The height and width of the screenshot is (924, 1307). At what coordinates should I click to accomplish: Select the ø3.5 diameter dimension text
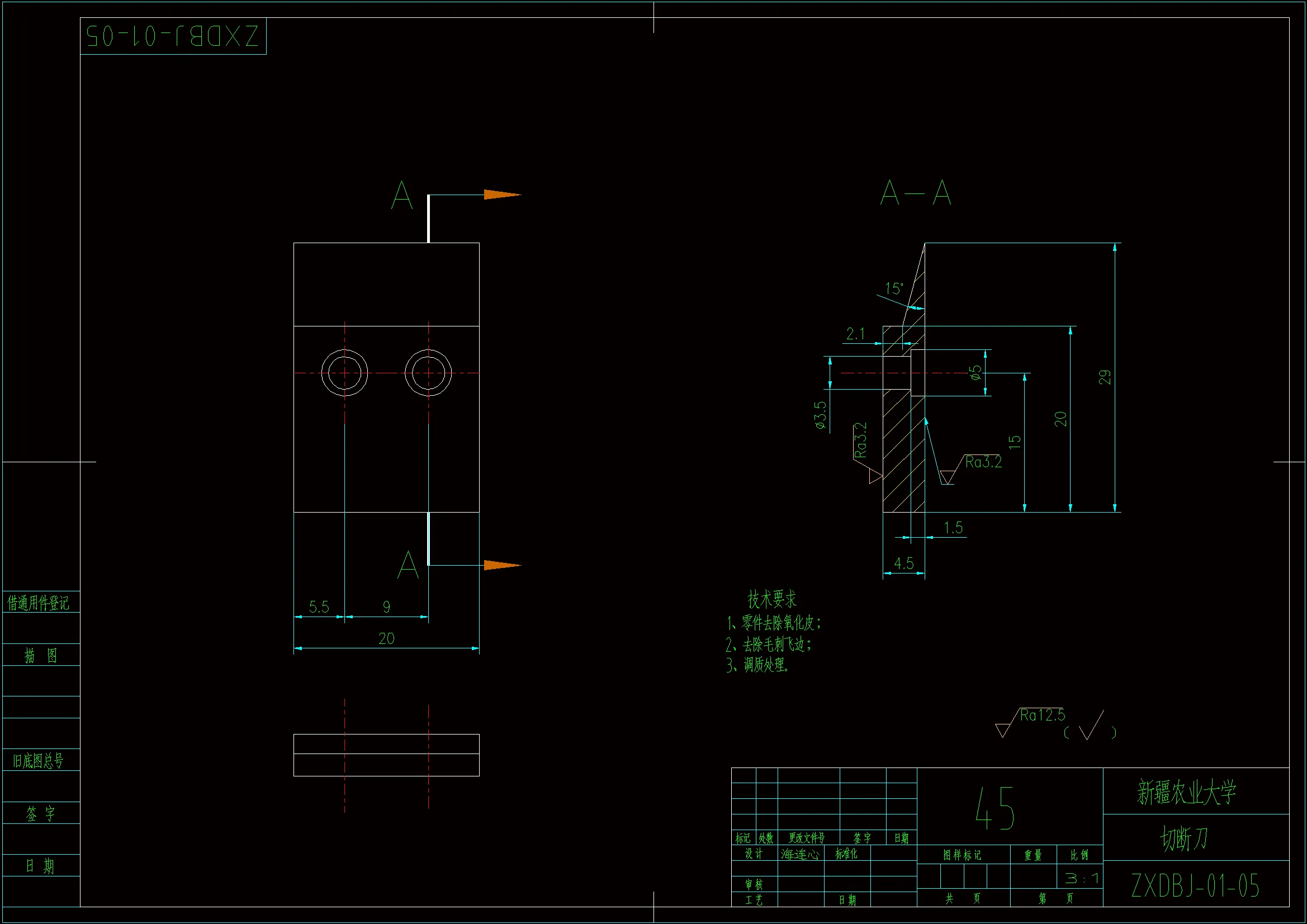820,415
